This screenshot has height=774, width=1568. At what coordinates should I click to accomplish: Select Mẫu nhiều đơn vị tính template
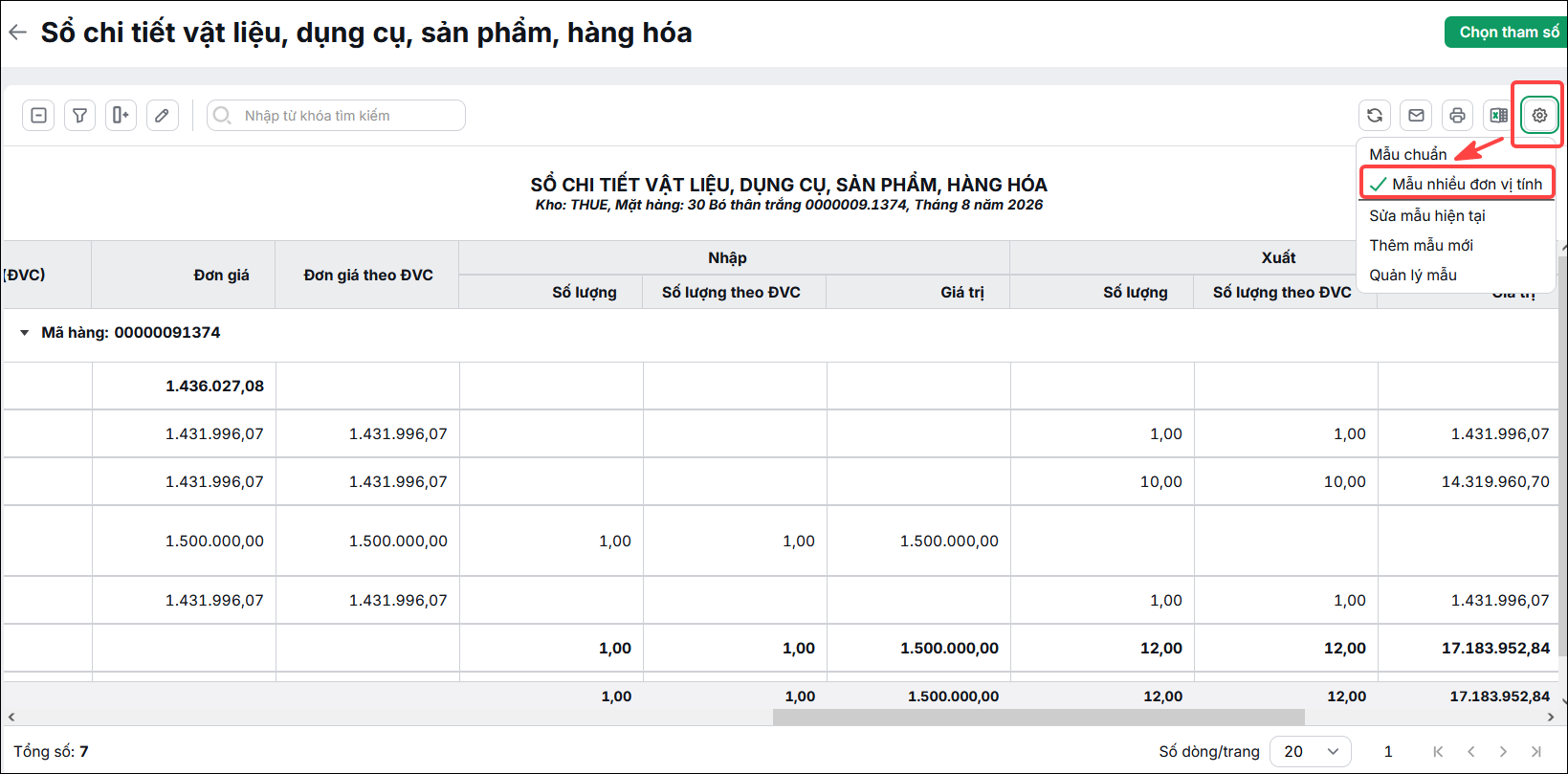[x=1456, y=184]
